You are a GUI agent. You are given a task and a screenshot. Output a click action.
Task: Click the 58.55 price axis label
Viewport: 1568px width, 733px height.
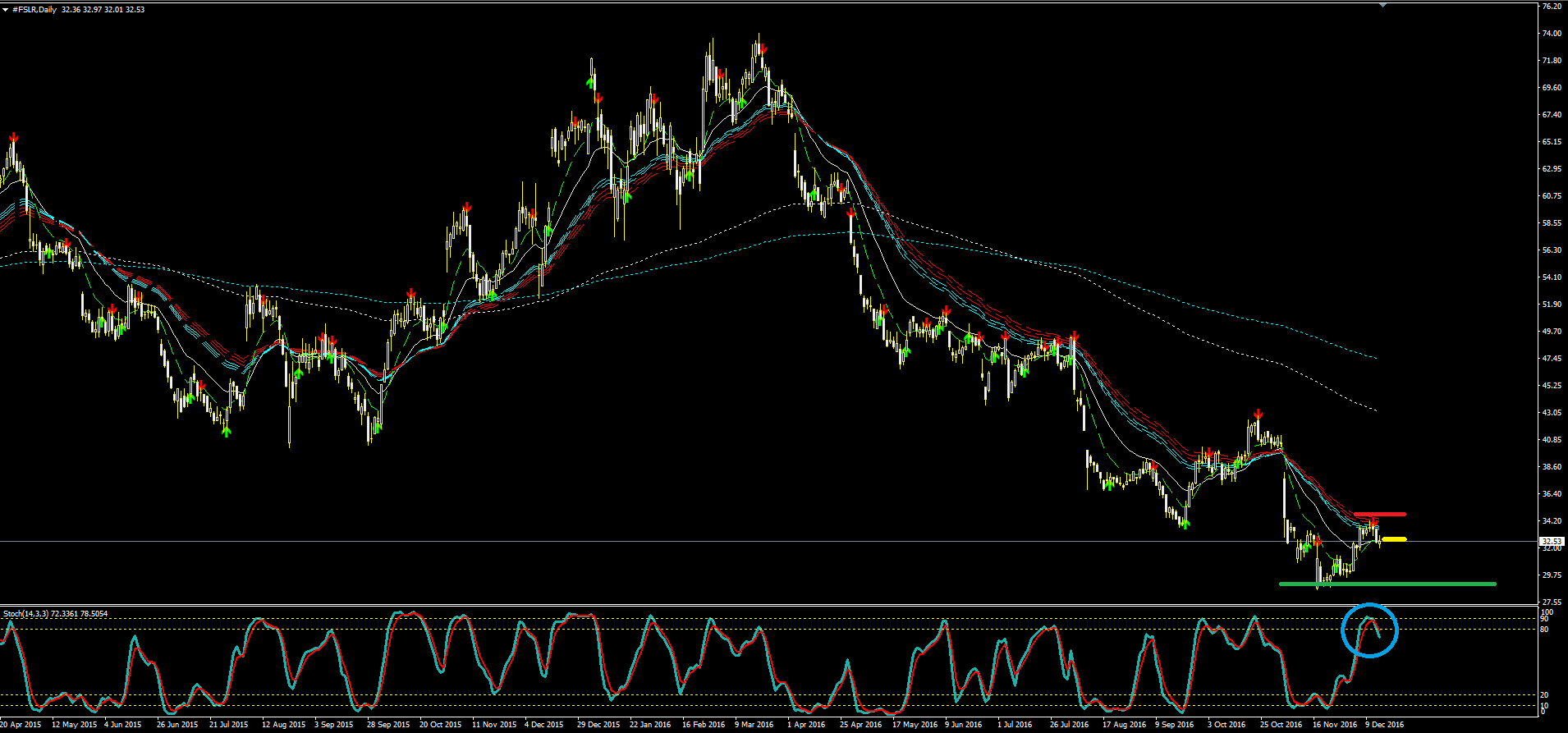click(1552, 223)
